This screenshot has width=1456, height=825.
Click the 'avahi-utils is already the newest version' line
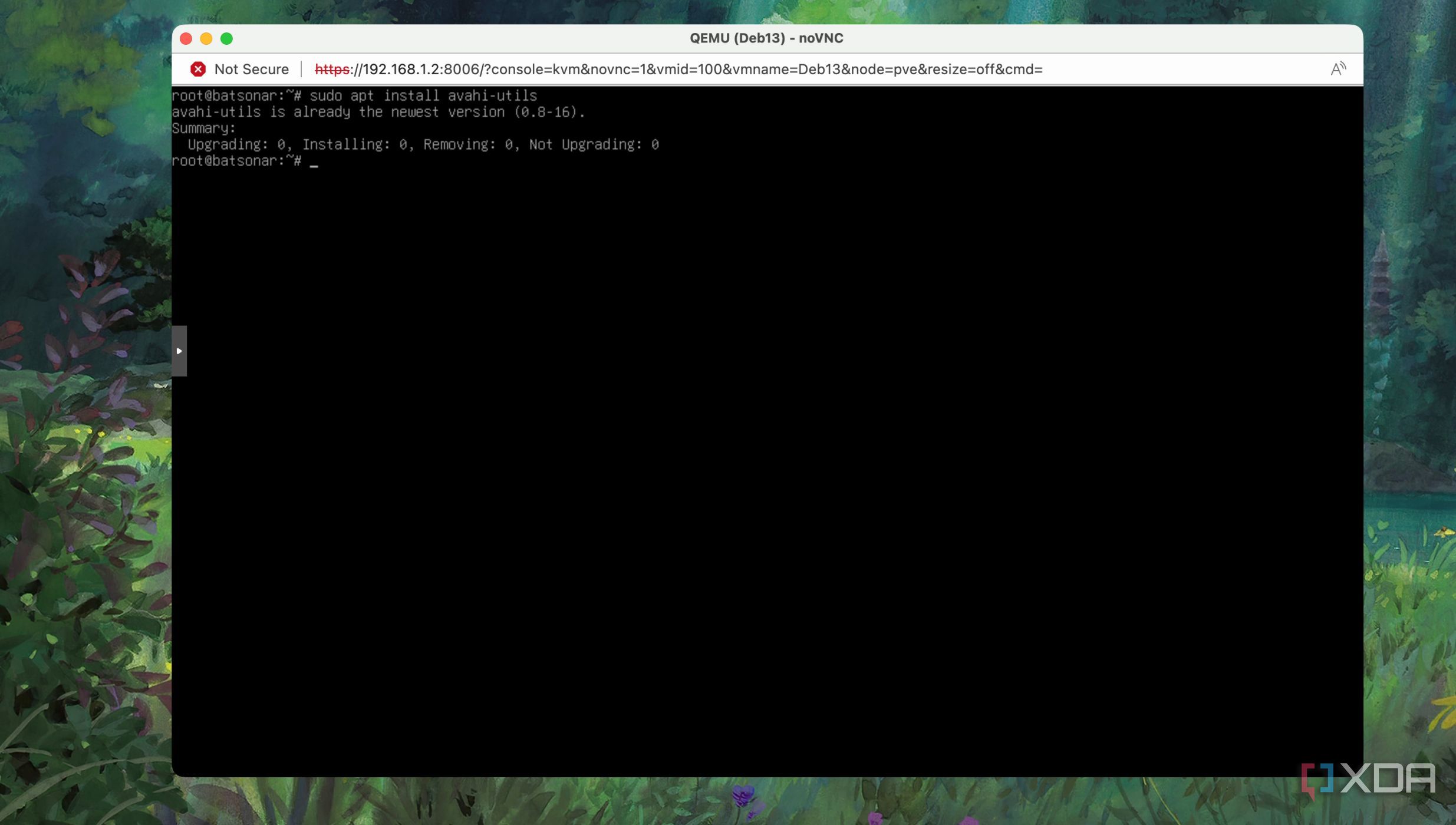pos(378,112)
